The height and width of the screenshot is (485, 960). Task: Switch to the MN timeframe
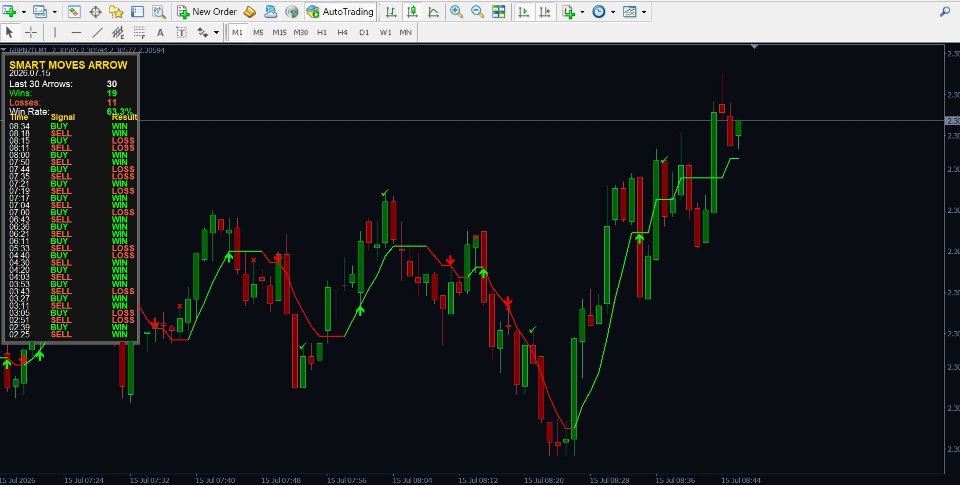[x=405, y=32]
